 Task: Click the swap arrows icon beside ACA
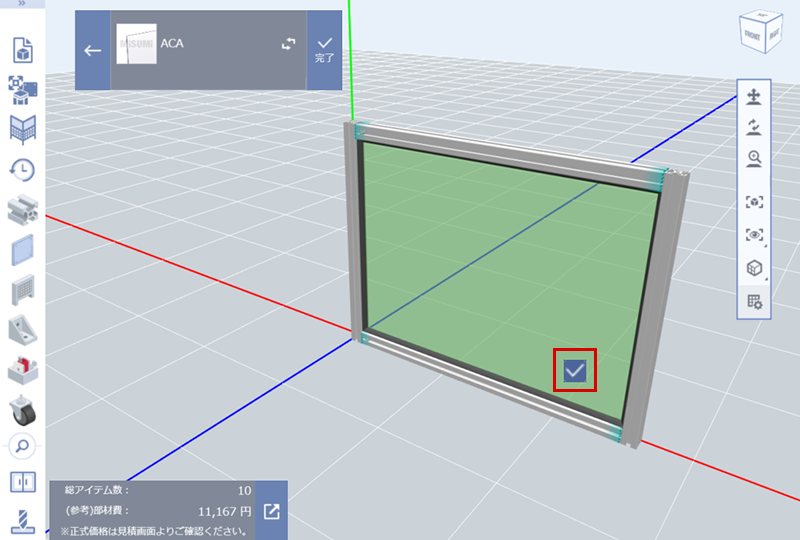(x=289, y=45)
